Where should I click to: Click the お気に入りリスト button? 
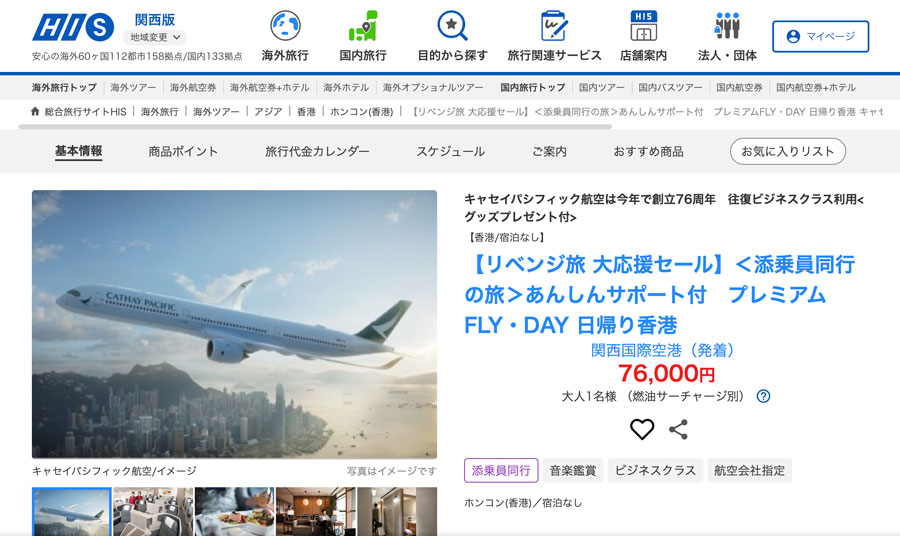[x=788, y=152]
